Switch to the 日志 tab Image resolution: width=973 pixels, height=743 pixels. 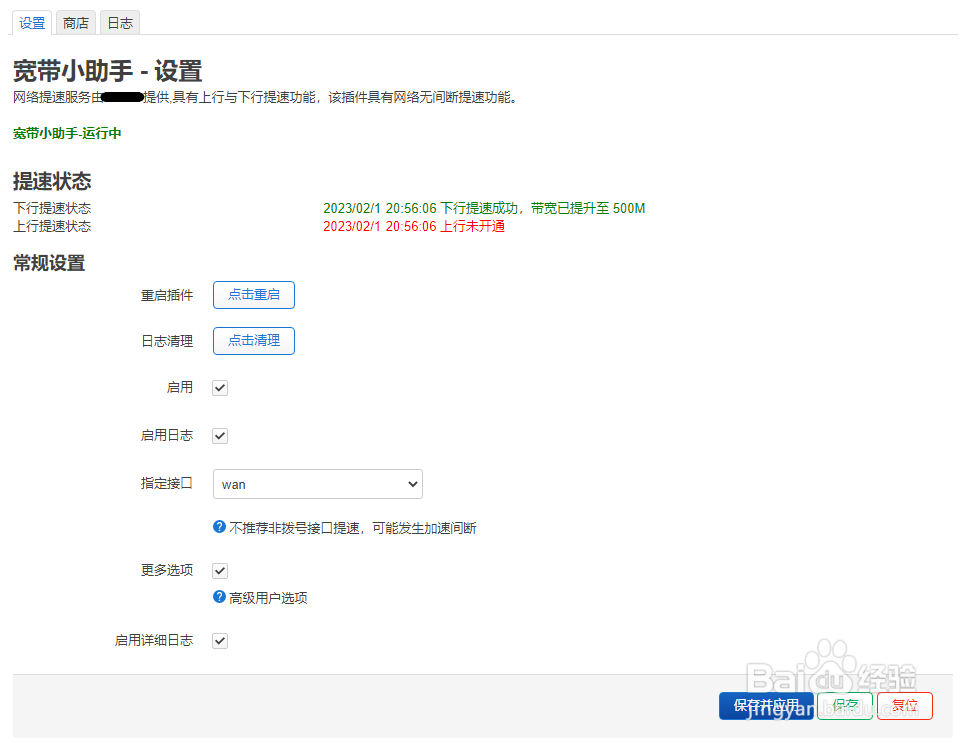coord(120,23)
